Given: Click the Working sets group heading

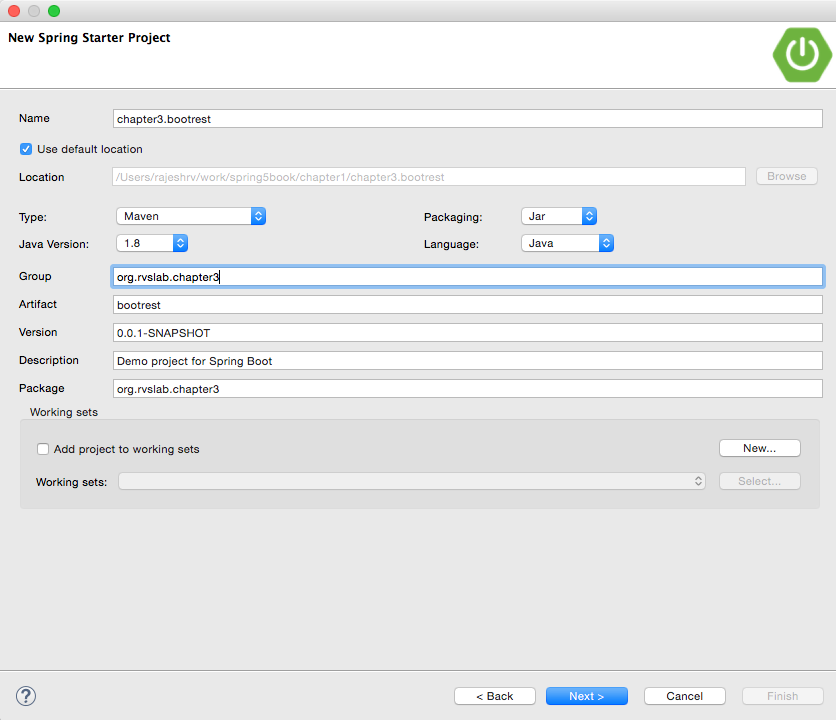Looking at the screenshot, I should (x=64, y=412).
